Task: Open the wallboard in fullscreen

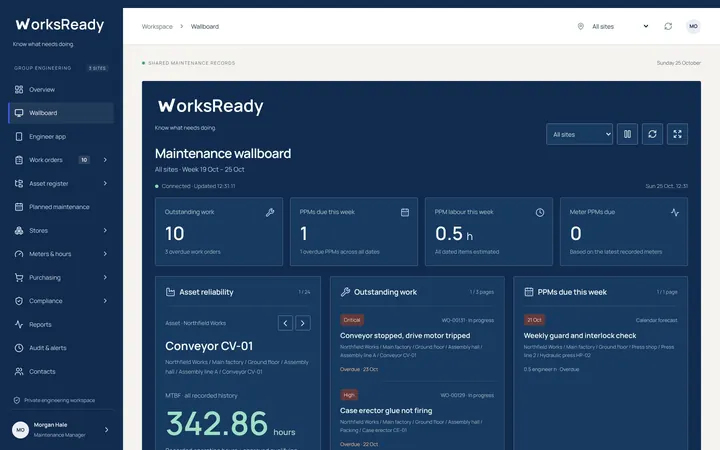Action: tap(677, 134)
